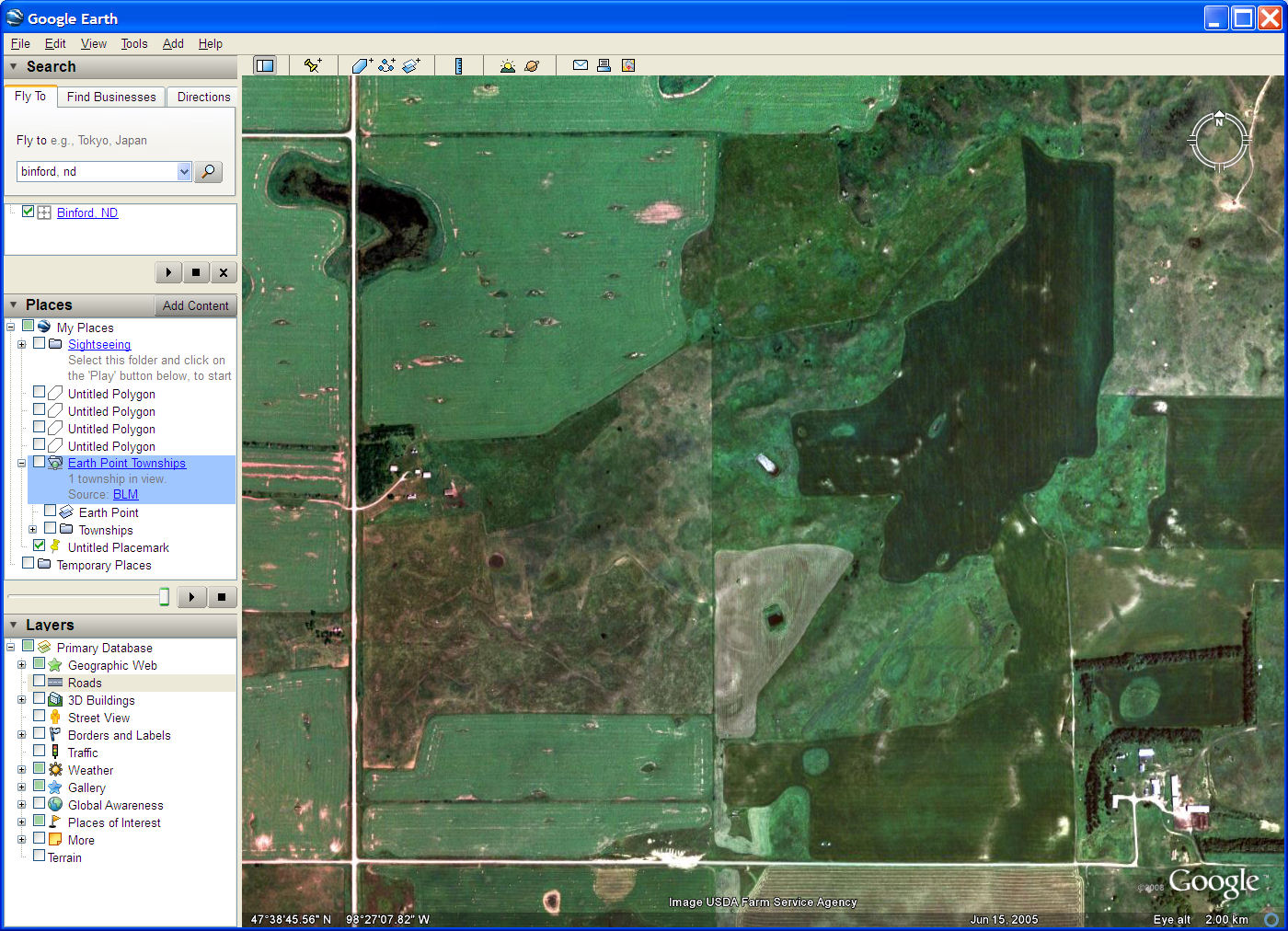The width and height of the screenshot is (1288, 931).
Task: Click the stop button under search results
Action: pyautogui.click(x=196, y=272)
